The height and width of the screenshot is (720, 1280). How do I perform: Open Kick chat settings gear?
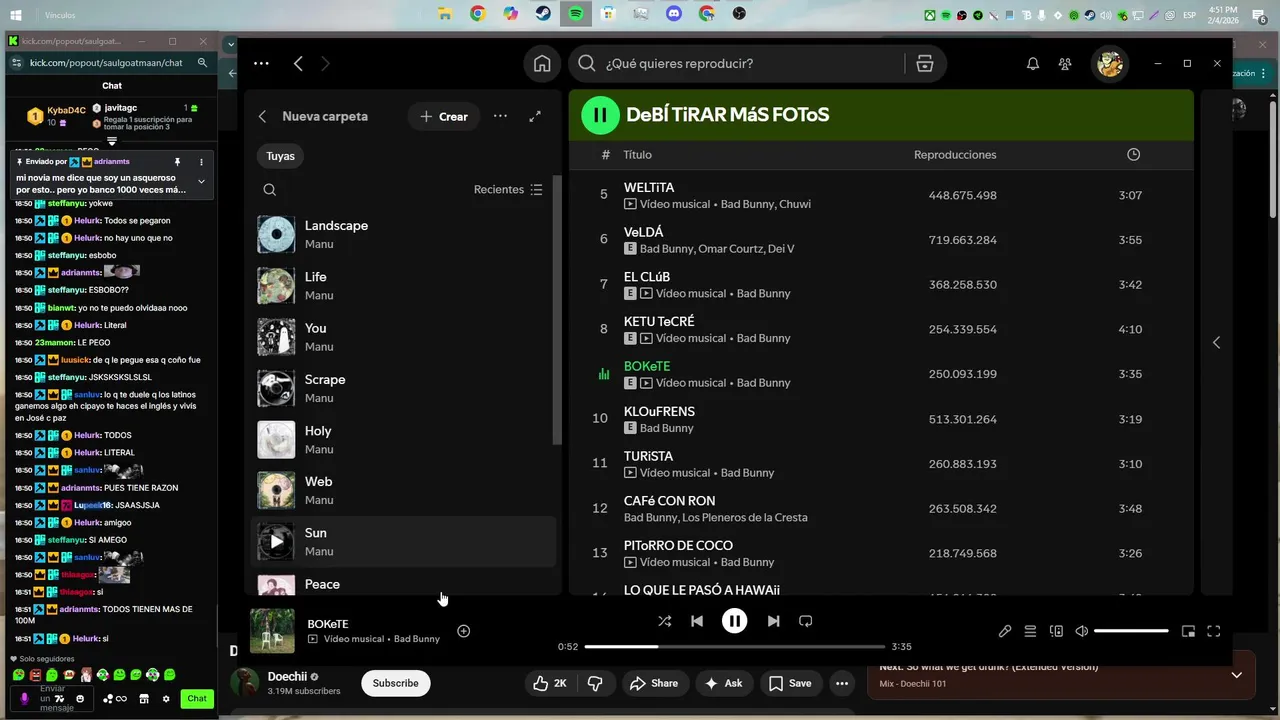click(x=166, y=699)
